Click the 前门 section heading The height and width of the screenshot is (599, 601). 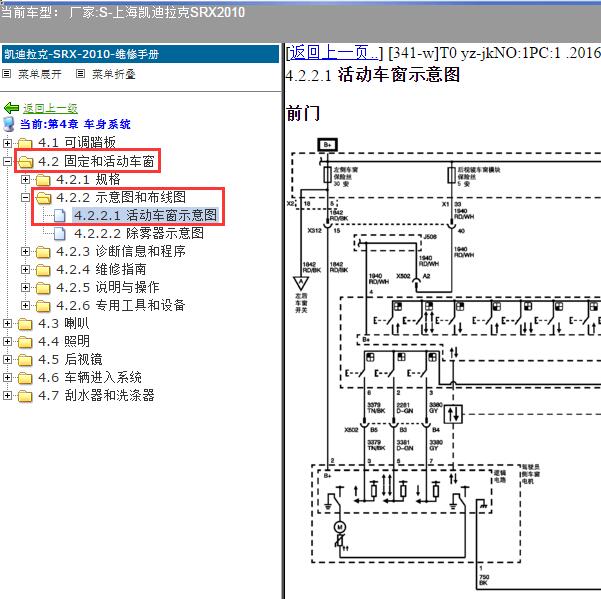303,113
